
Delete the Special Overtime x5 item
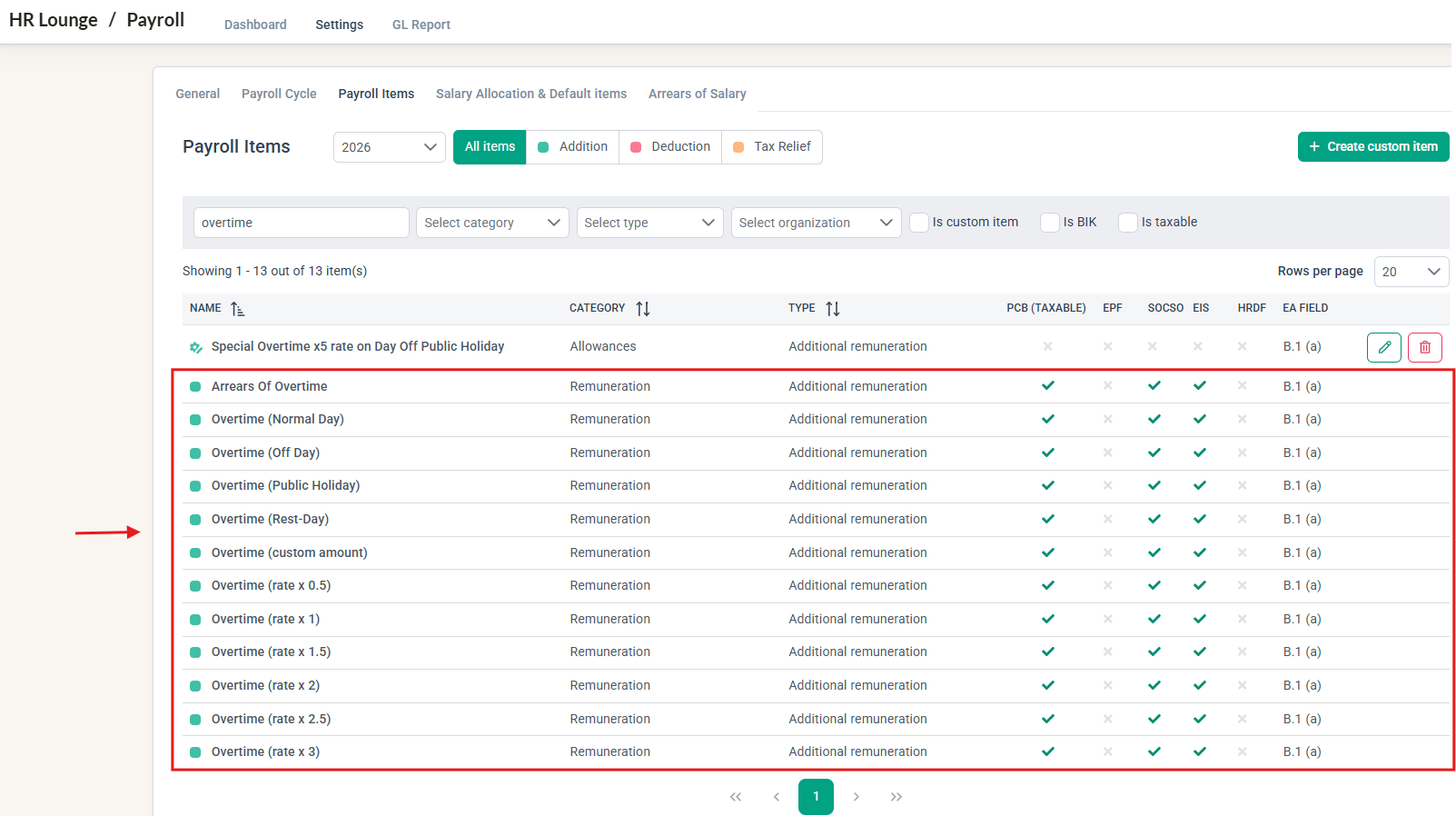1424,347
